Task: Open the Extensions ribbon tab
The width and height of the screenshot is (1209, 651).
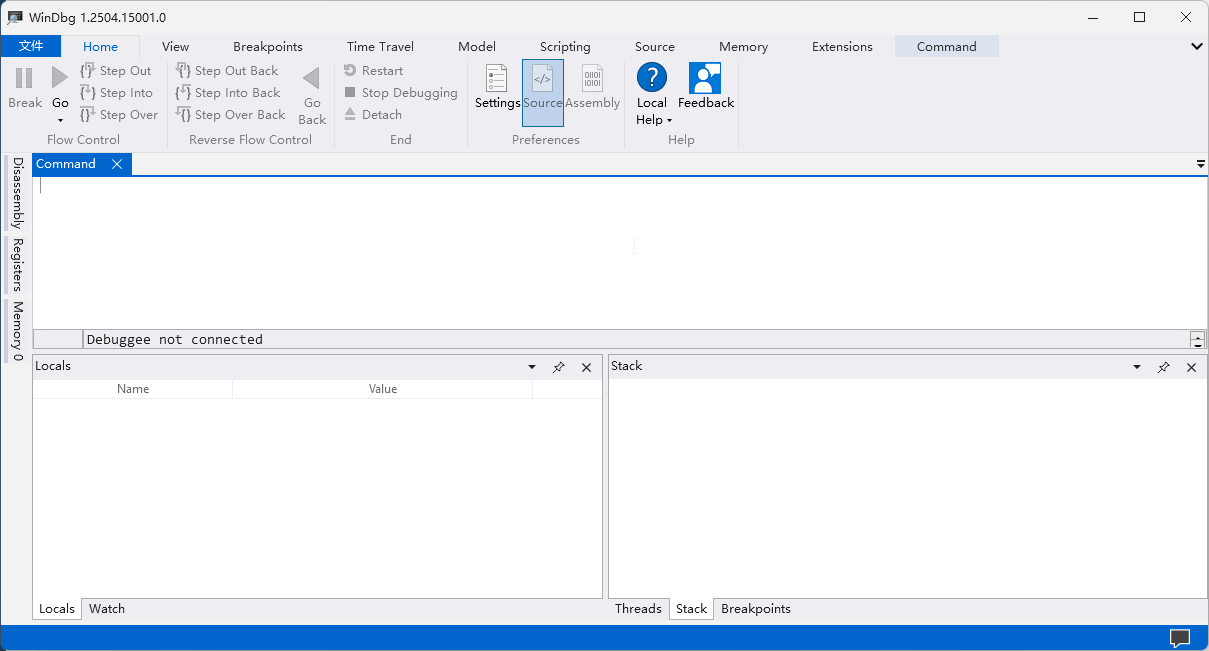Action: pos(842,46)
